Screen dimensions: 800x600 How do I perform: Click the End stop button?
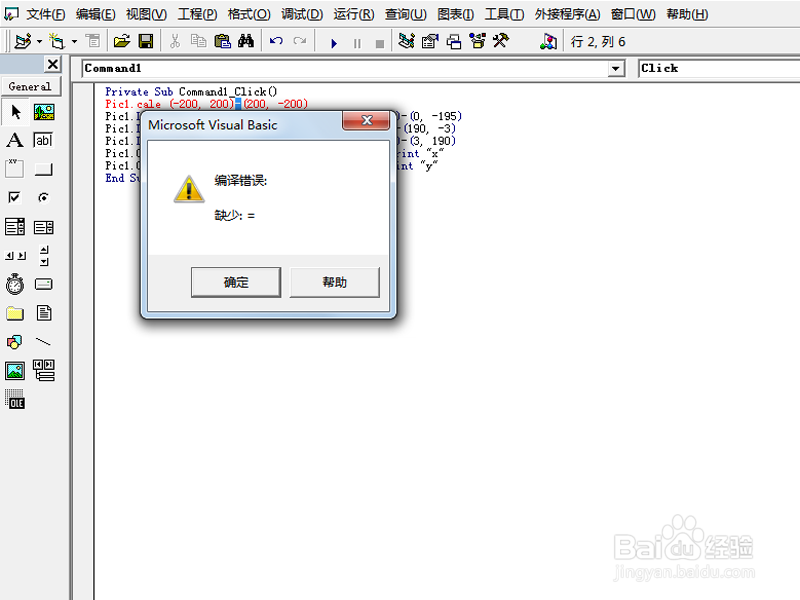click(380, 44)
